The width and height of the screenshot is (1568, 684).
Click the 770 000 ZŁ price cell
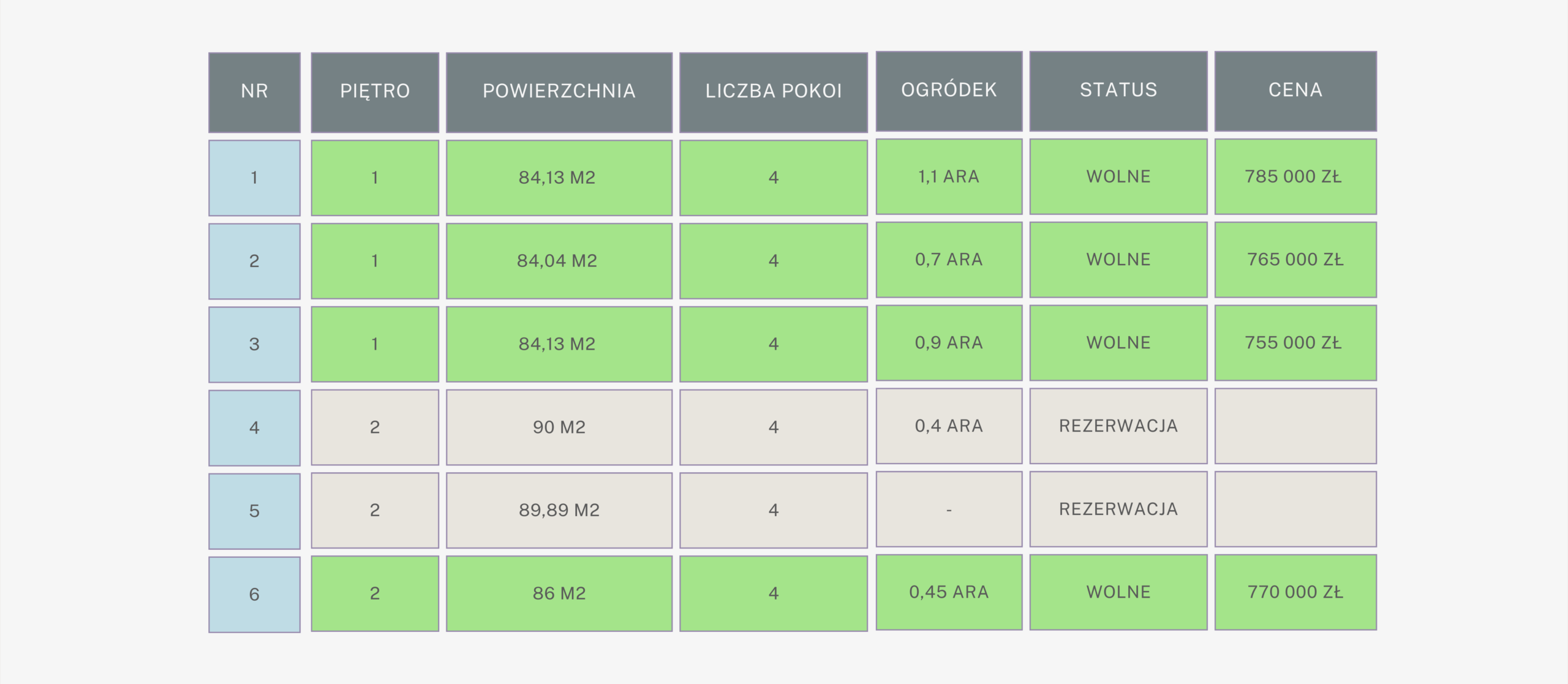(x=1295, y=592)
